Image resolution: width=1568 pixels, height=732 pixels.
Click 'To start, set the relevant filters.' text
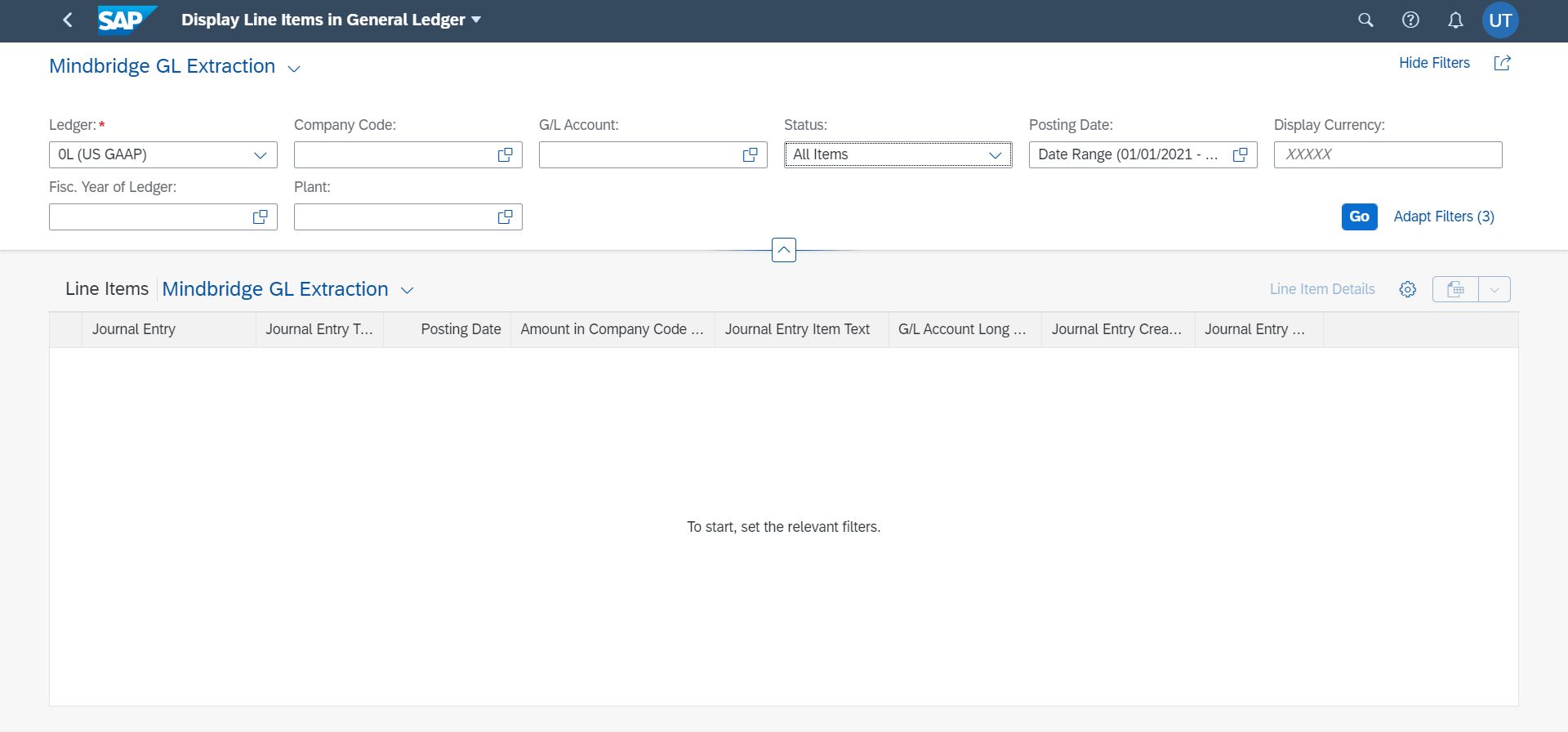784,527
